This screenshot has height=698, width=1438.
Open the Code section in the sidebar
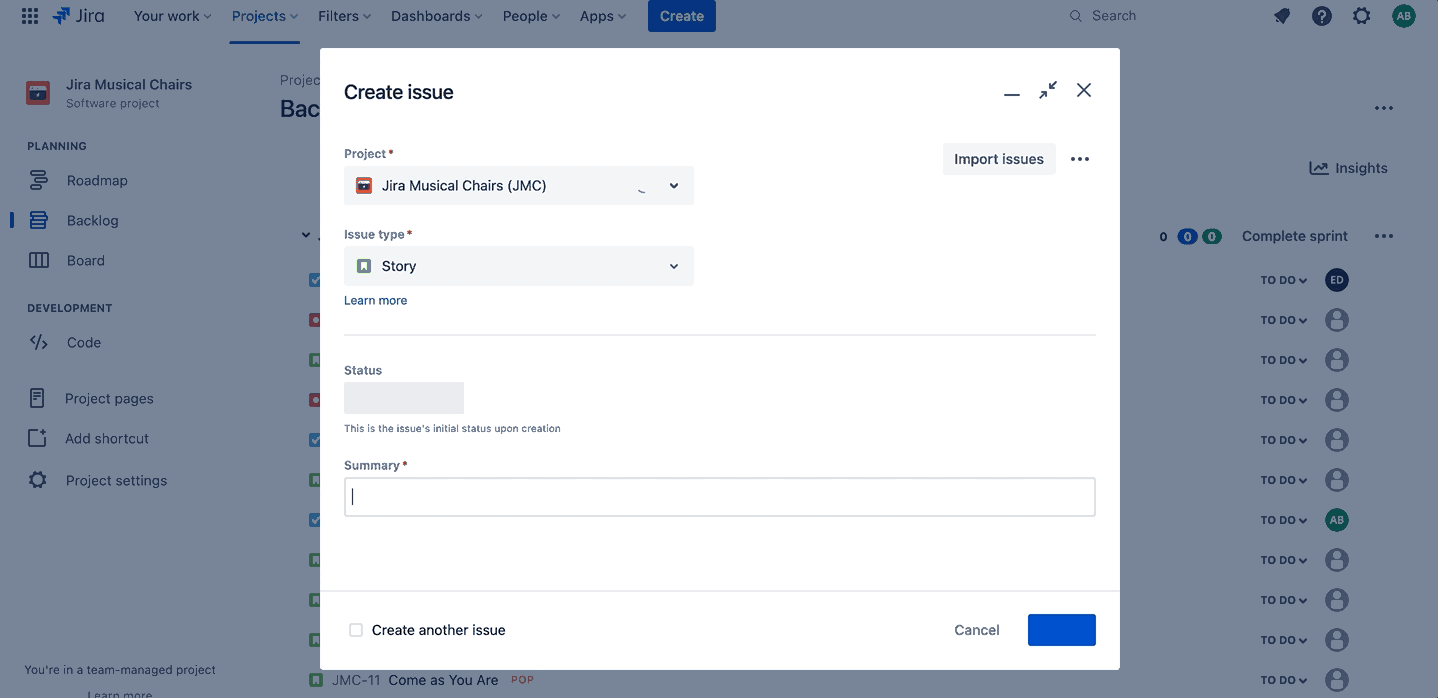(83, 341)
